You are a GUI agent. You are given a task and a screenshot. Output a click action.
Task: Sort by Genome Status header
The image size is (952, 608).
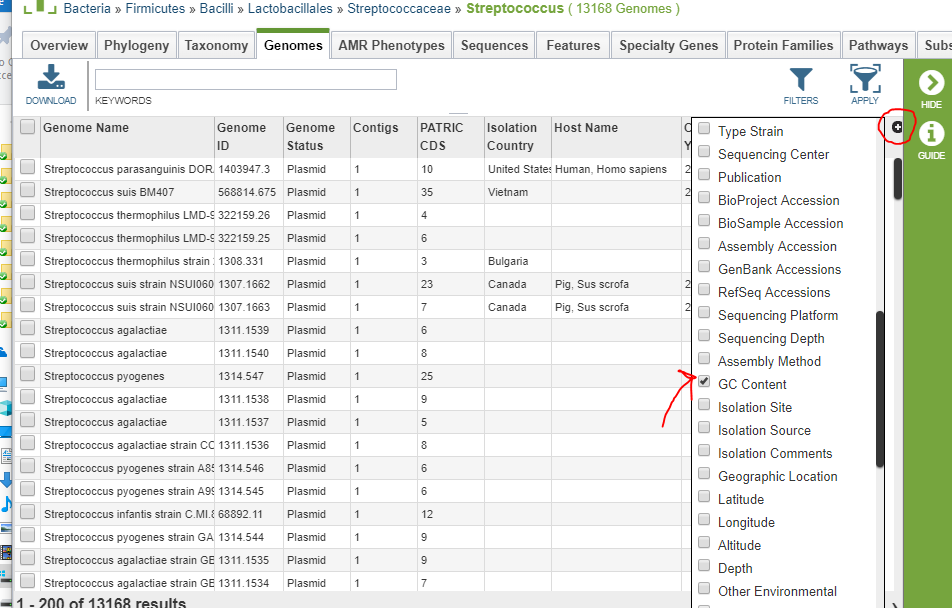[316, 137]
